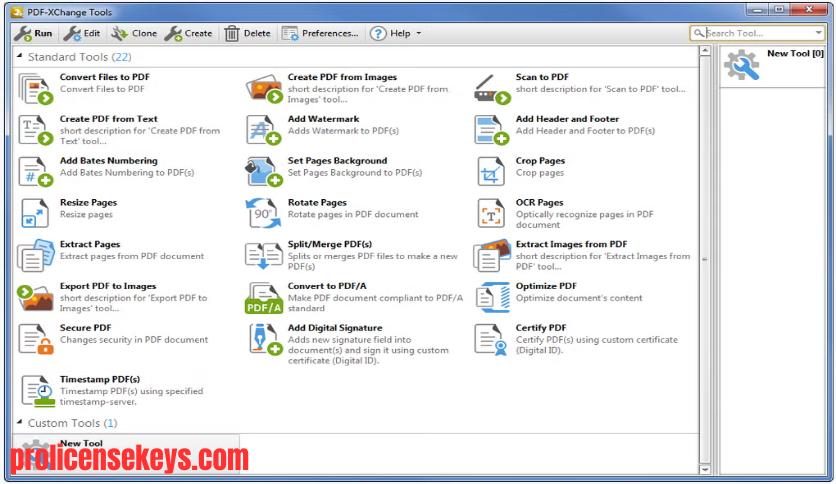Pick the Crop Pages tool icon
Screen dimensions: 836x484
pyautogui.click(x=491, y=171)
